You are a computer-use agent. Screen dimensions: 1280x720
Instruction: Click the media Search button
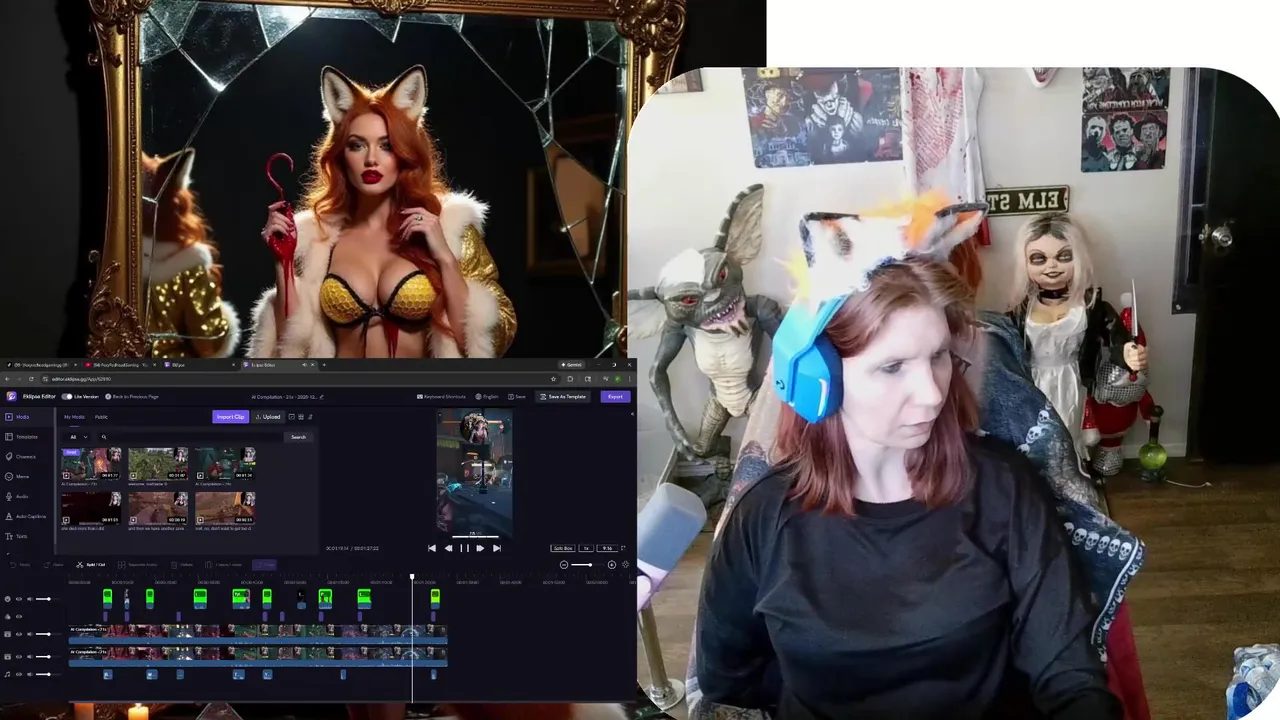[298, 437]
